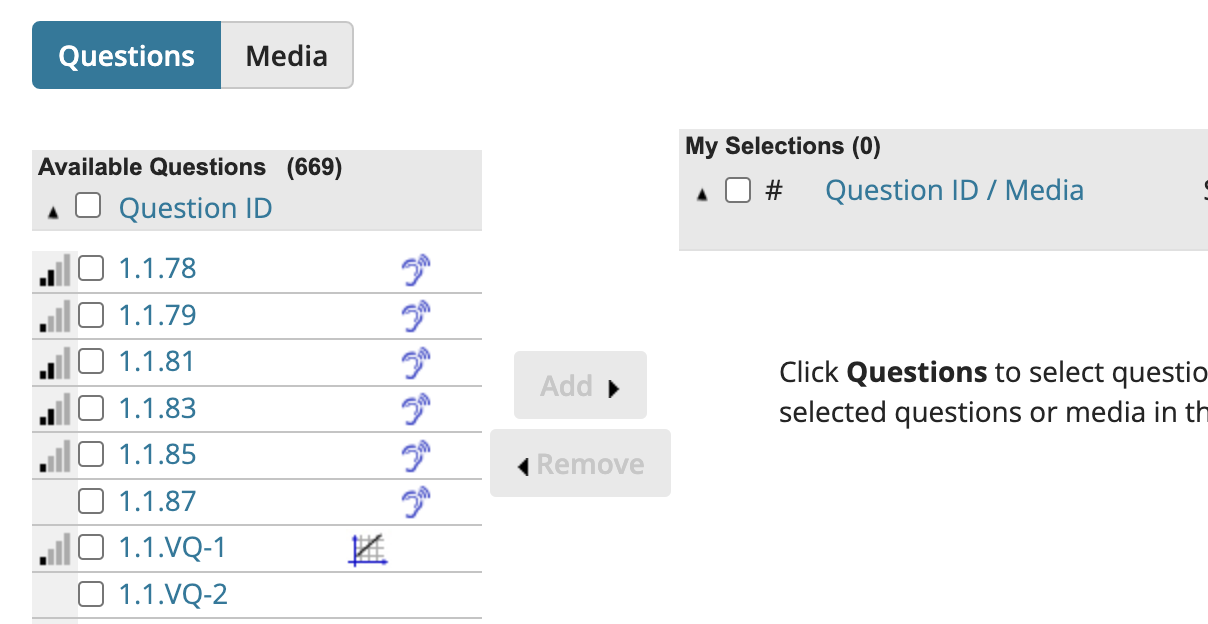Click difficulty bars icon for 1.1.79
The height and width of the screenshot is (624, 1208).
click(x=55, y=316)
